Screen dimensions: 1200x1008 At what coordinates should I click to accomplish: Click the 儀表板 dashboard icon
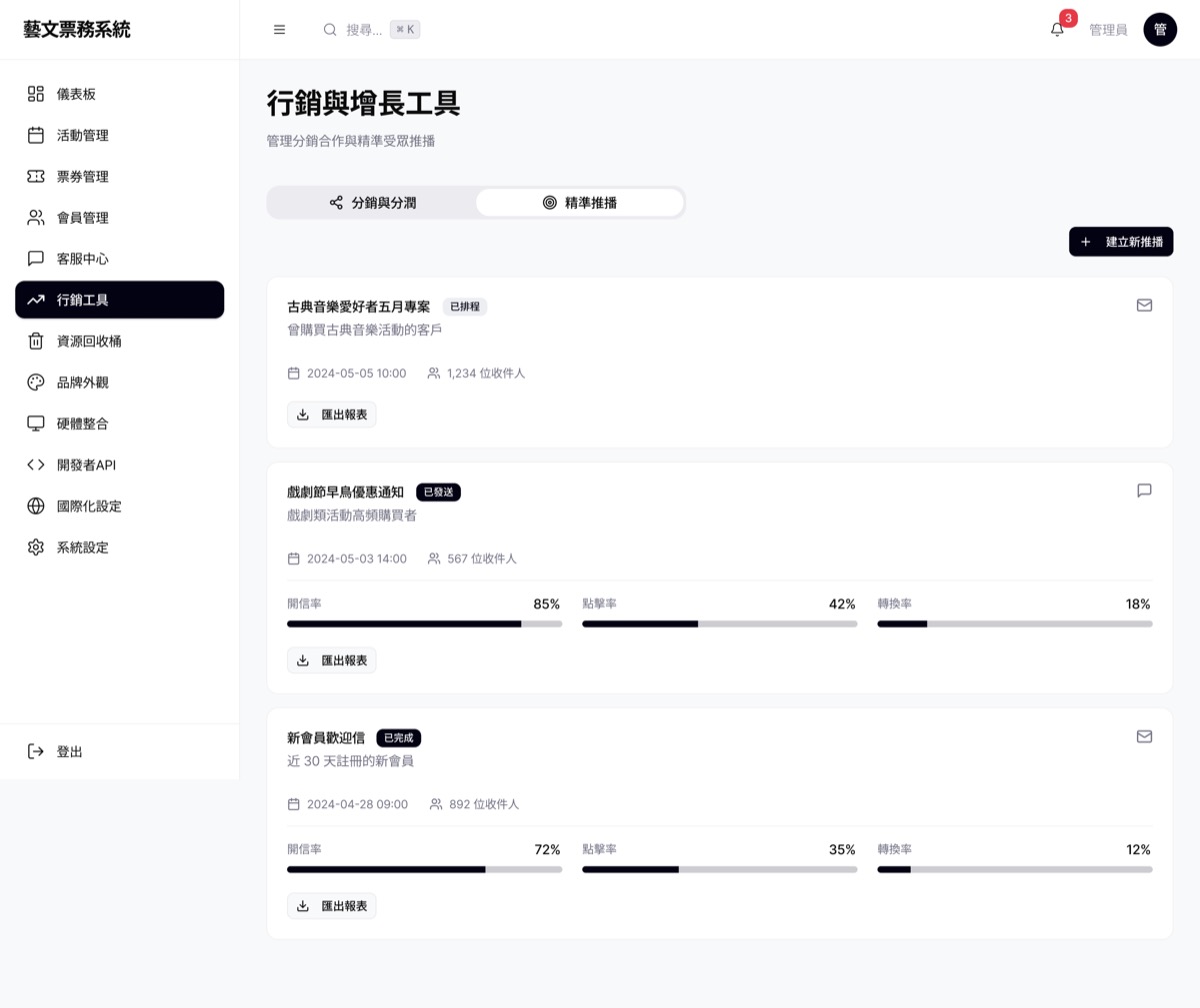click(x=36, y=94)
